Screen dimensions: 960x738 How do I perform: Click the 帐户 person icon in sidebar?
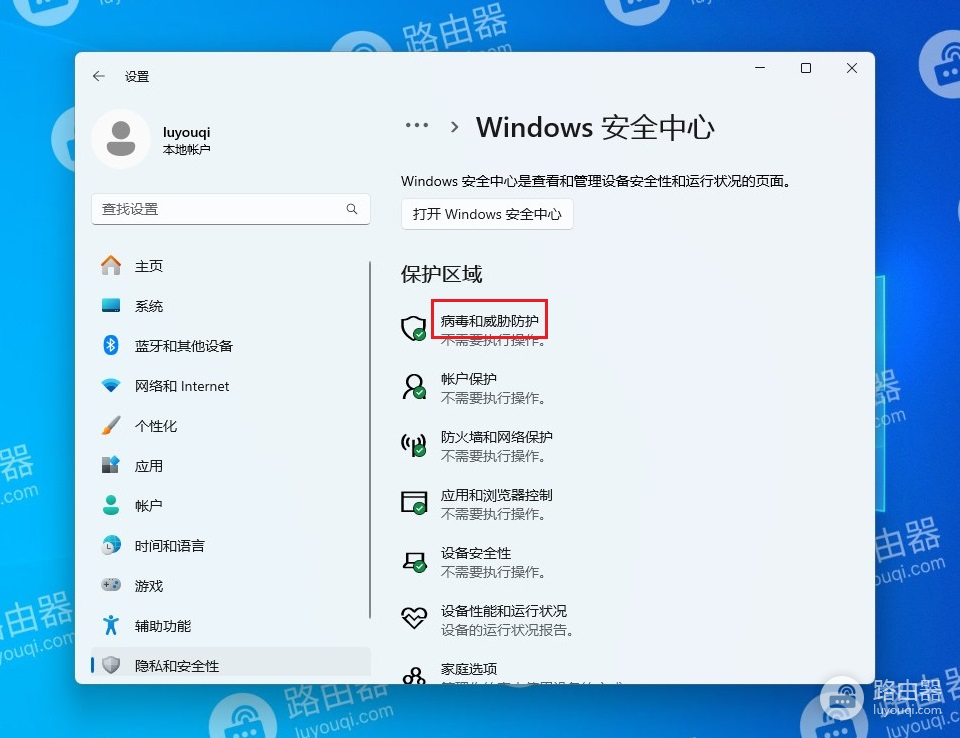111,505
